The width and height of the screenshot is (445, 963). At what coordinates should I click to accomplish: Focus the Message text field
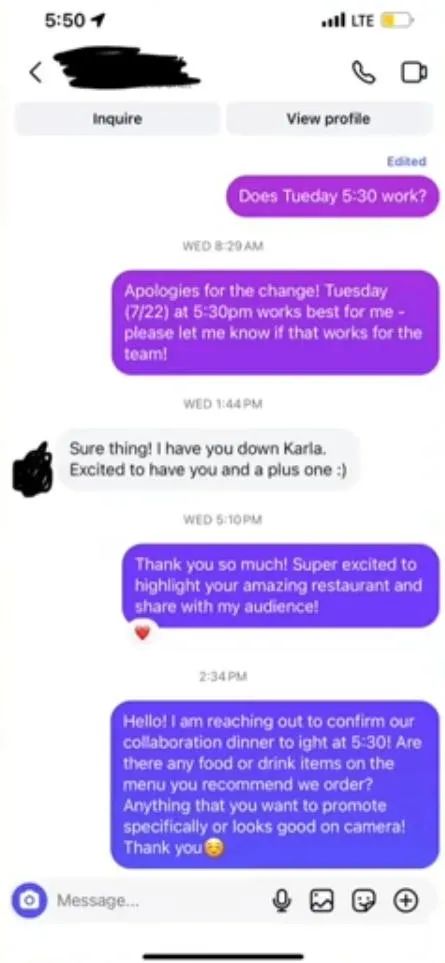click(x=160, y=901)
